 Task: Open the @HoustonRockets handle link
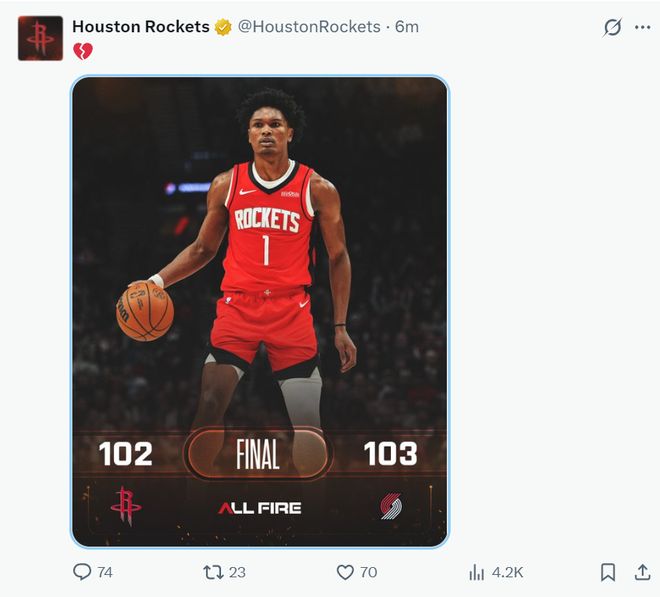tap(308, 27)
